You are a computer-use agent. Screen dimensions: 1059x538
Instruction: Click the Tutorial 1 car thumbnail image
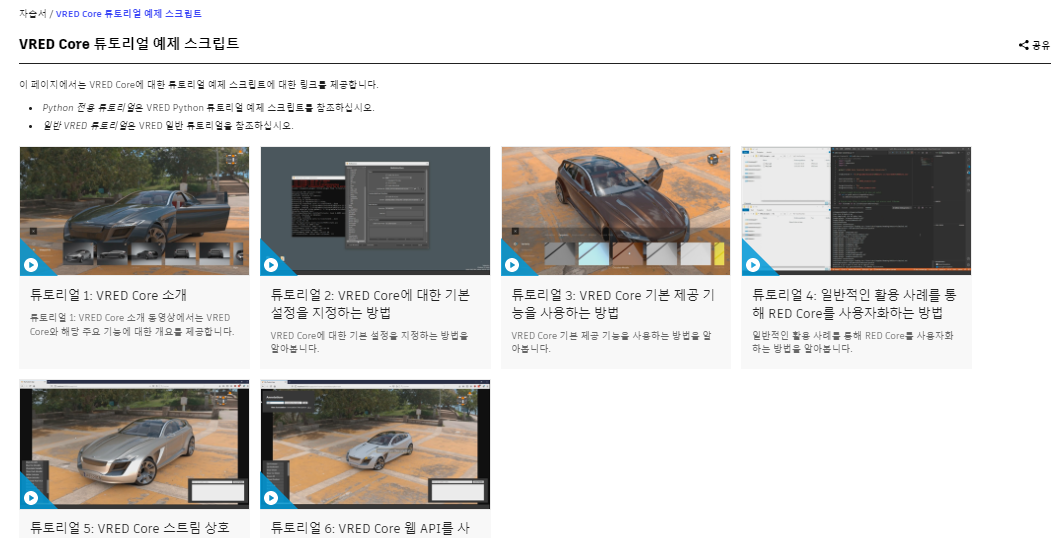(x=134, y=211)
